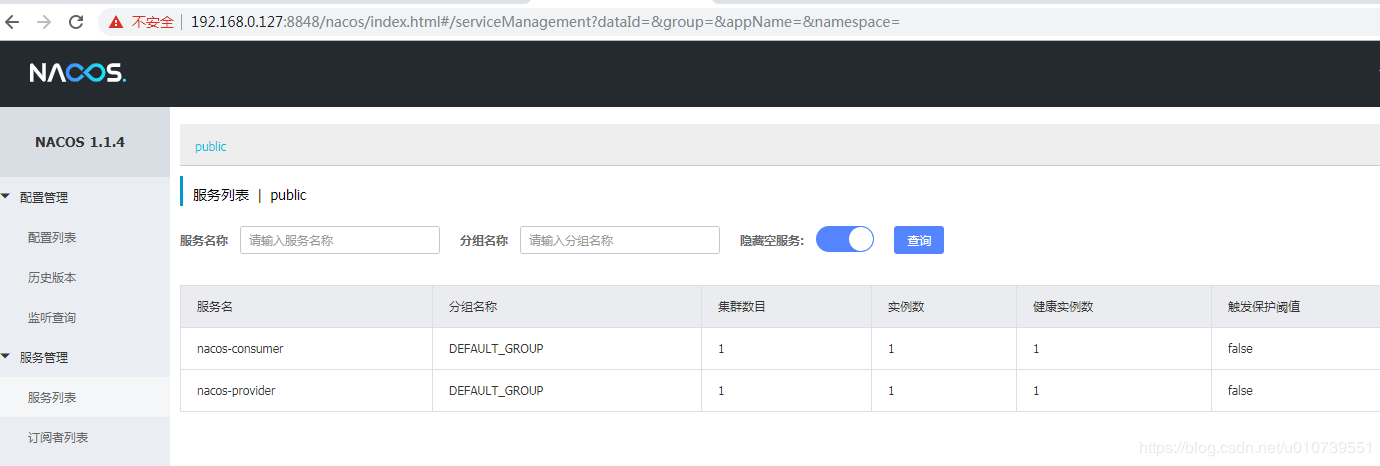The image size is (1380, 466).
Task: Open 配置列表 in the sidebar
Action: tap(52, 237)
